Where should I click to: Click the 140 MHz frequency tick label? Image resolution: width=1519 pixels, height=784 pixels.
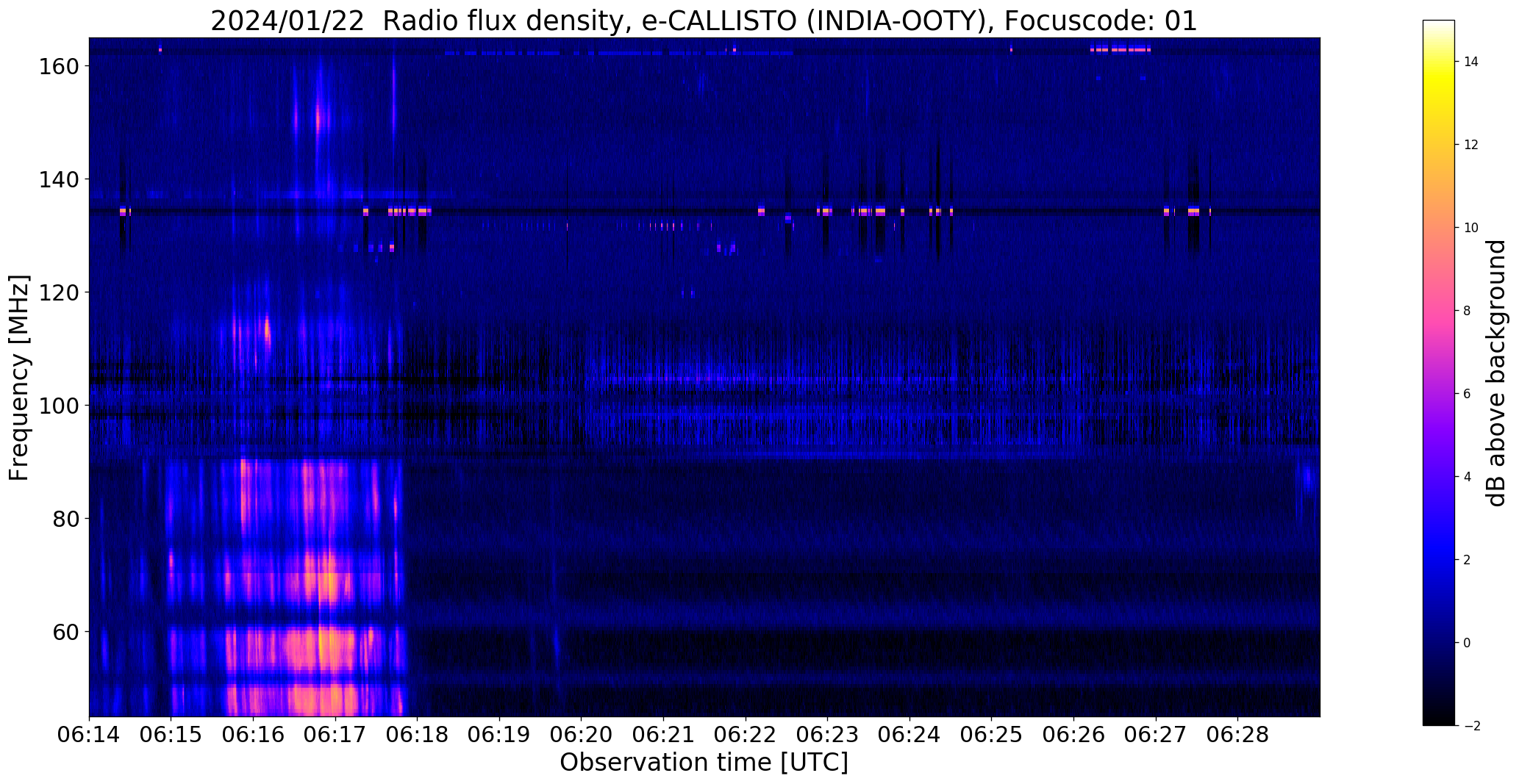(57, 179)
